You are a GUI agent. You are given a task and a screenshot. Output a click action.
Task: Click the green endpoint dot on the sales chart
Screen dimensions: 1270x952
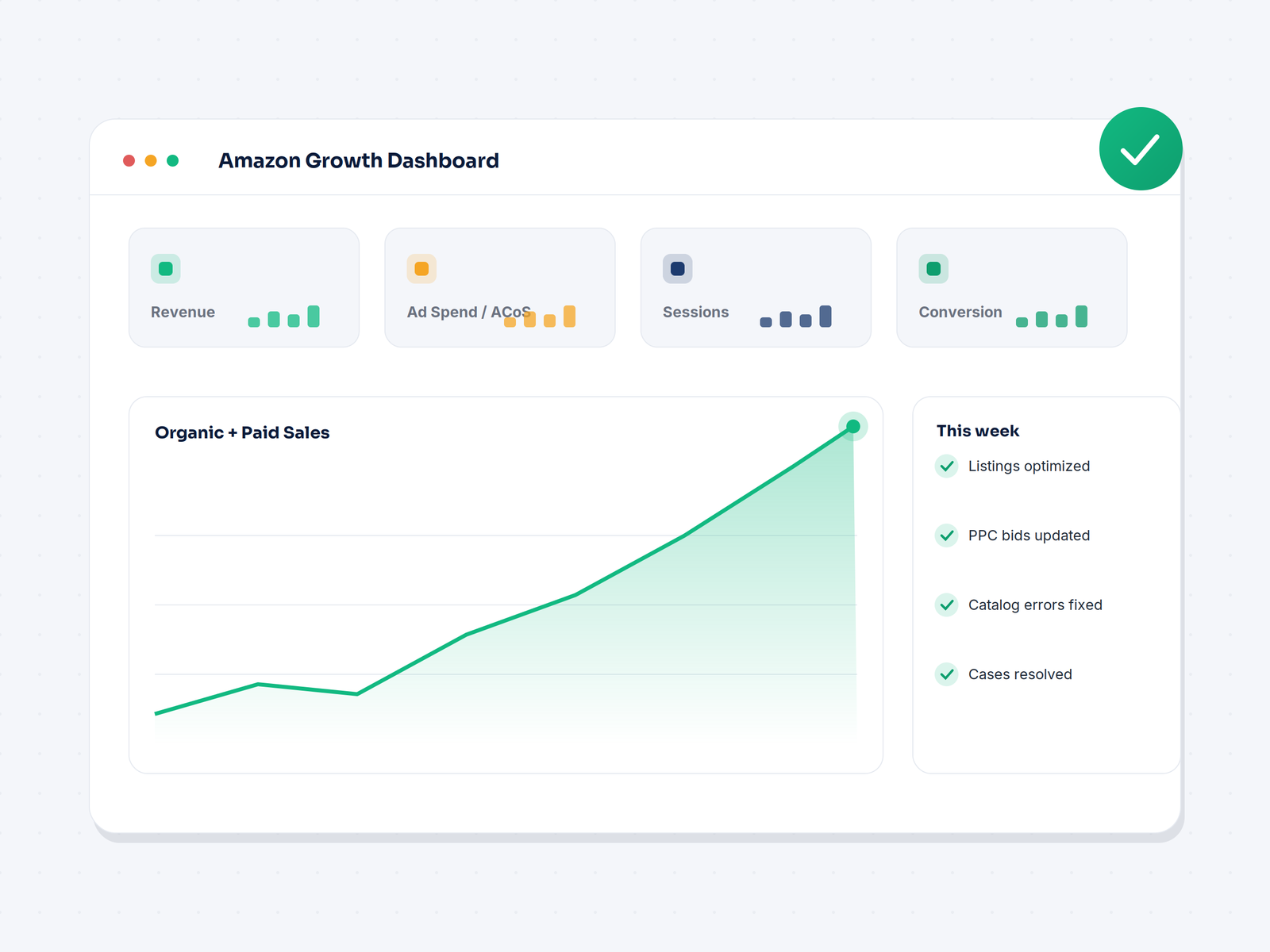coord(853,427)
